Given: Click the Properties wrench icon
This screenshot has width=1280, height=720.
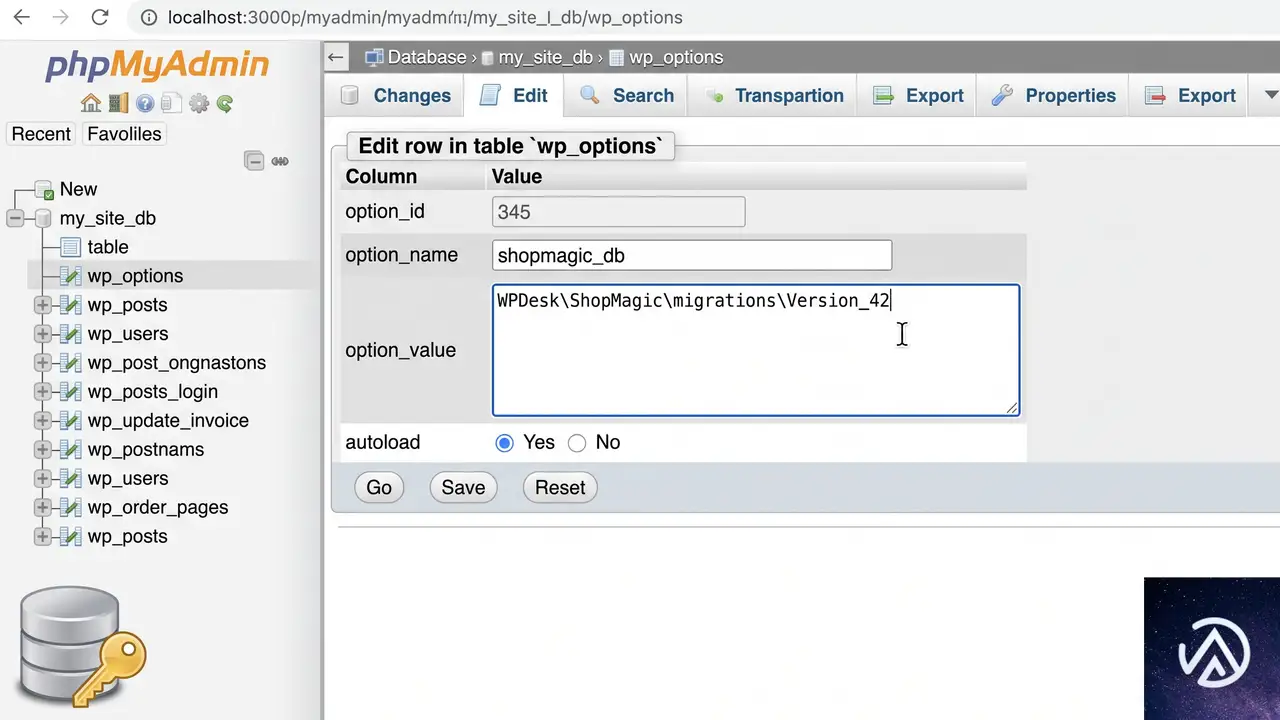Looking at the screenshot, I should click(1002, 95).
